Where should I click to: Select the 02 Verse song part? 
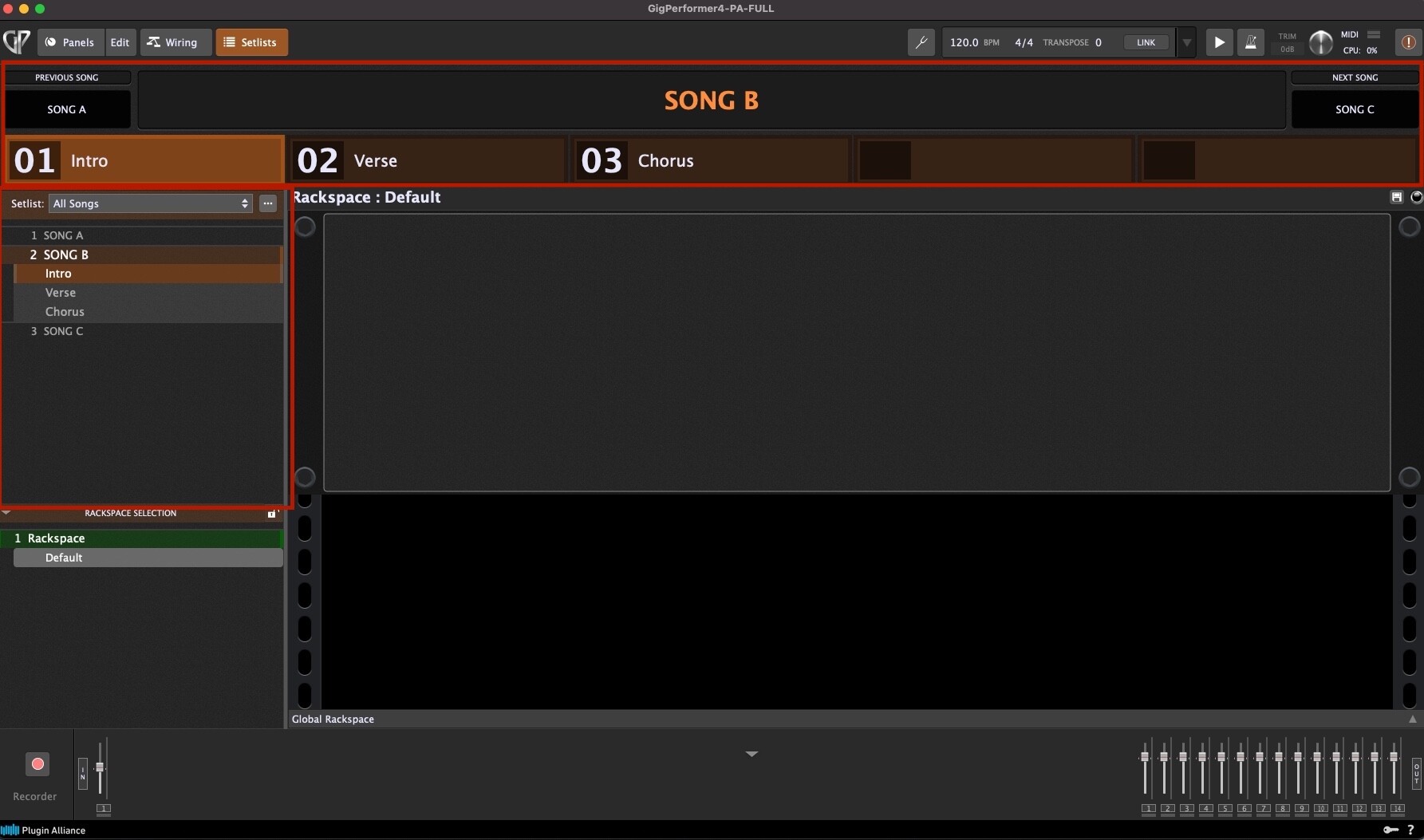point(427,160)
